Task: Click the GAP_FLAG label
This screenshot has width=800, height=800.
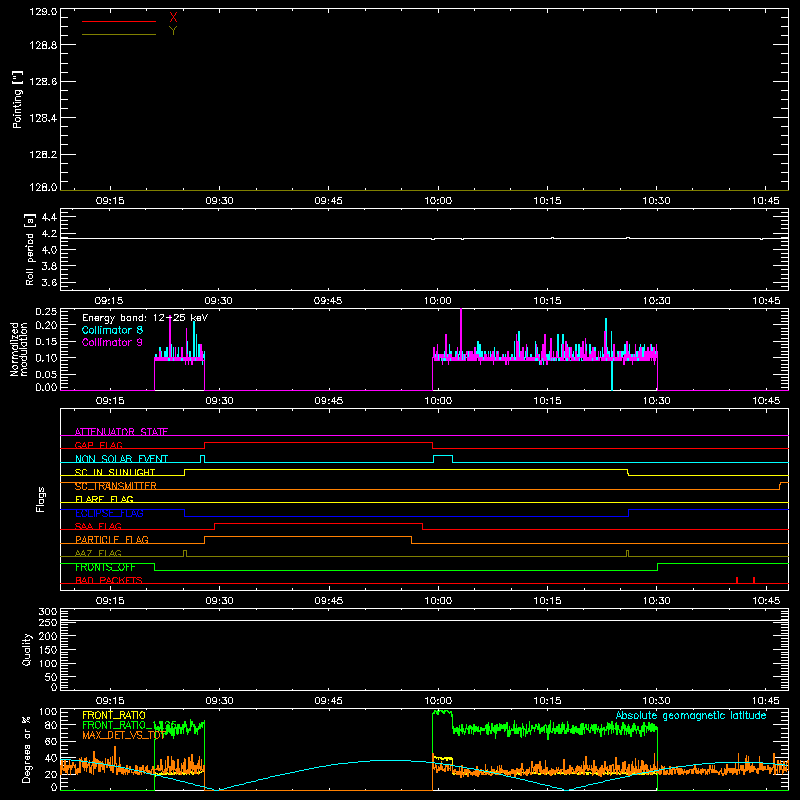Action: (98, 445)
